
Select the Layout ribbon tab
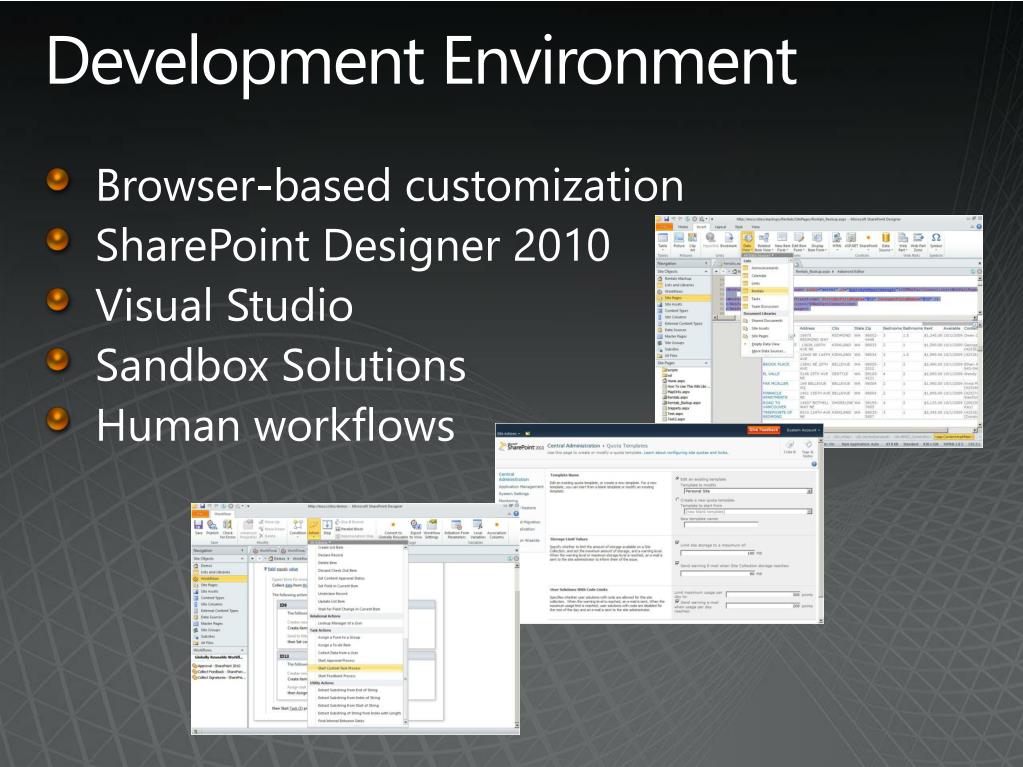coord(720,226)
